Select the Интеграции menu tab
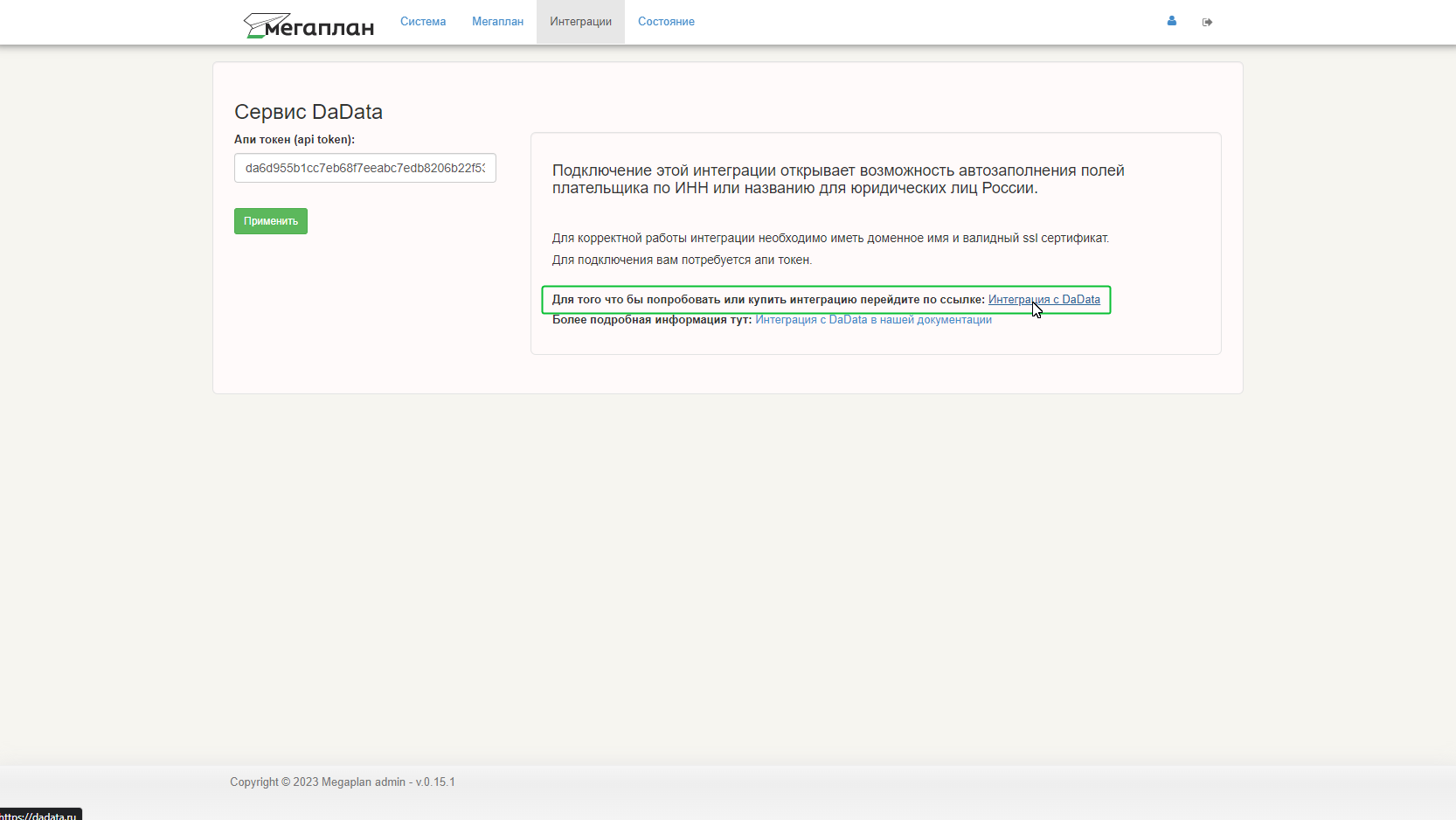1456x820 pixels. click(580, 22)
